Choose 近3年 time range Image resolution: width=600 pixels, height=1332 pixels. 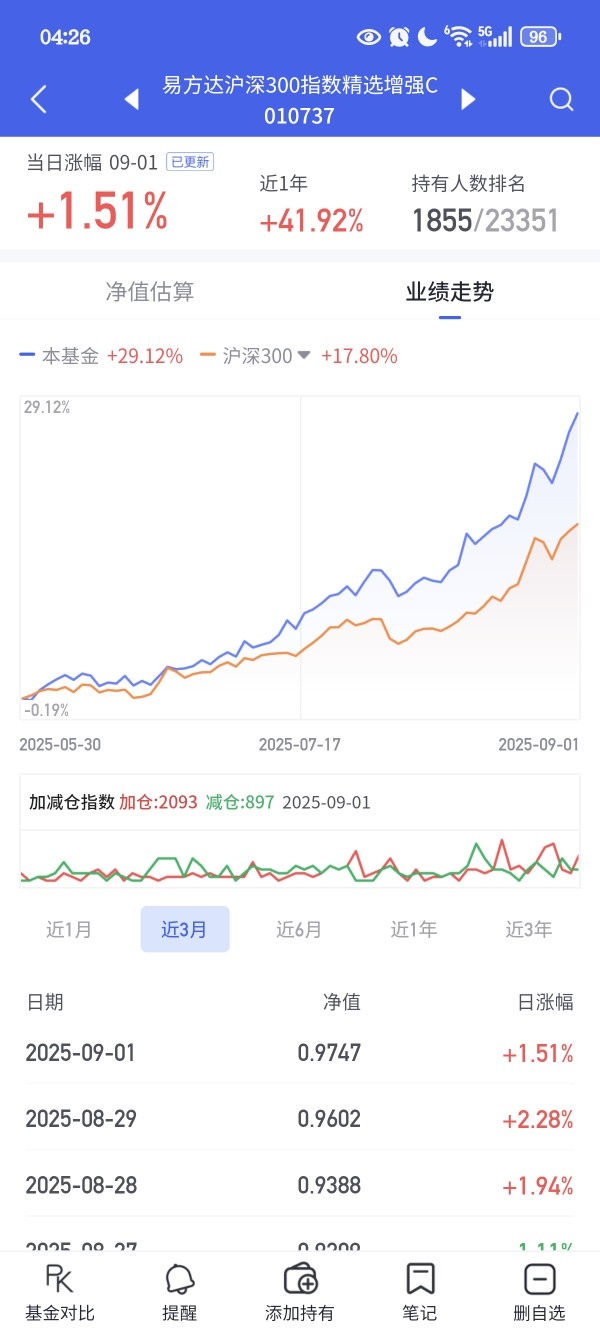[529, 929]
